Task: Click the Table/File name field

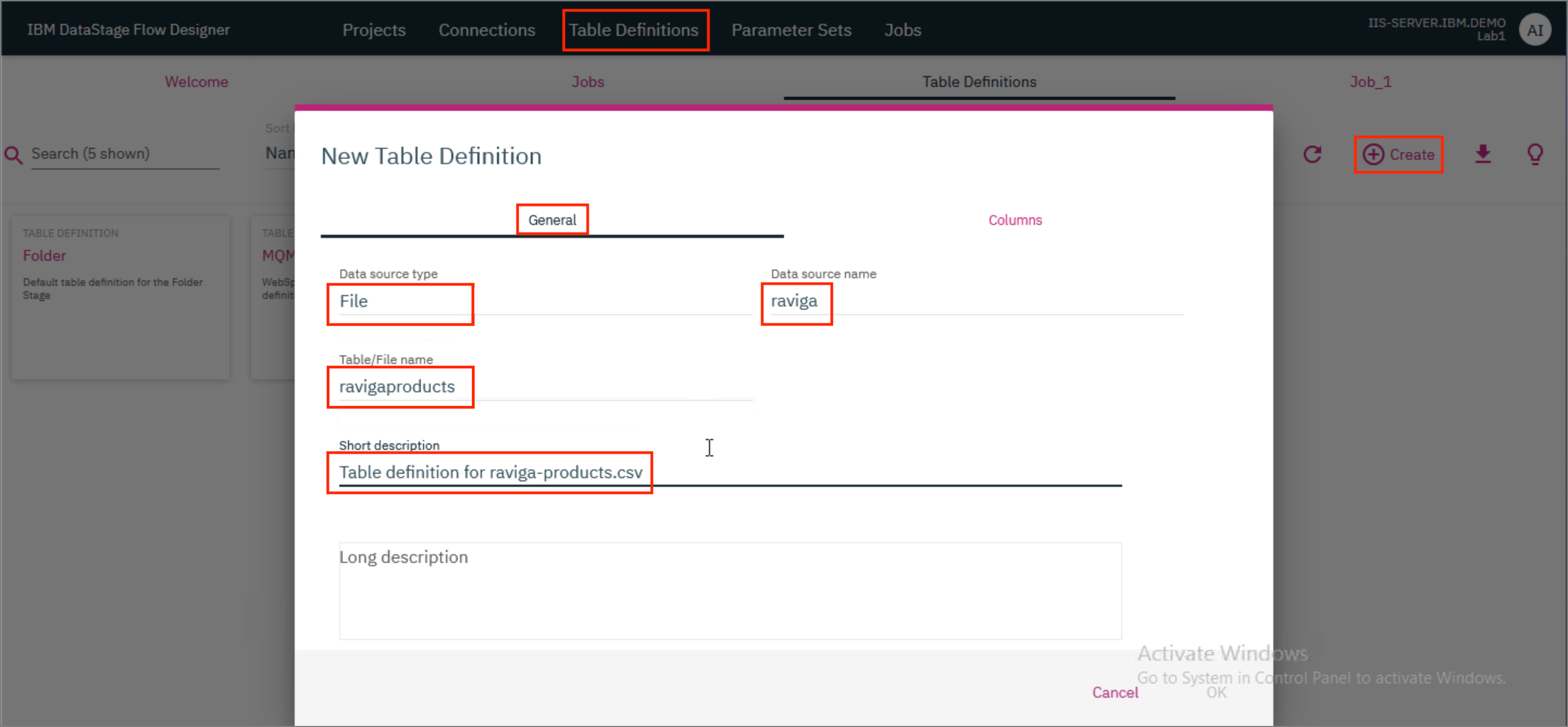Action: click(x=545, y=387)
